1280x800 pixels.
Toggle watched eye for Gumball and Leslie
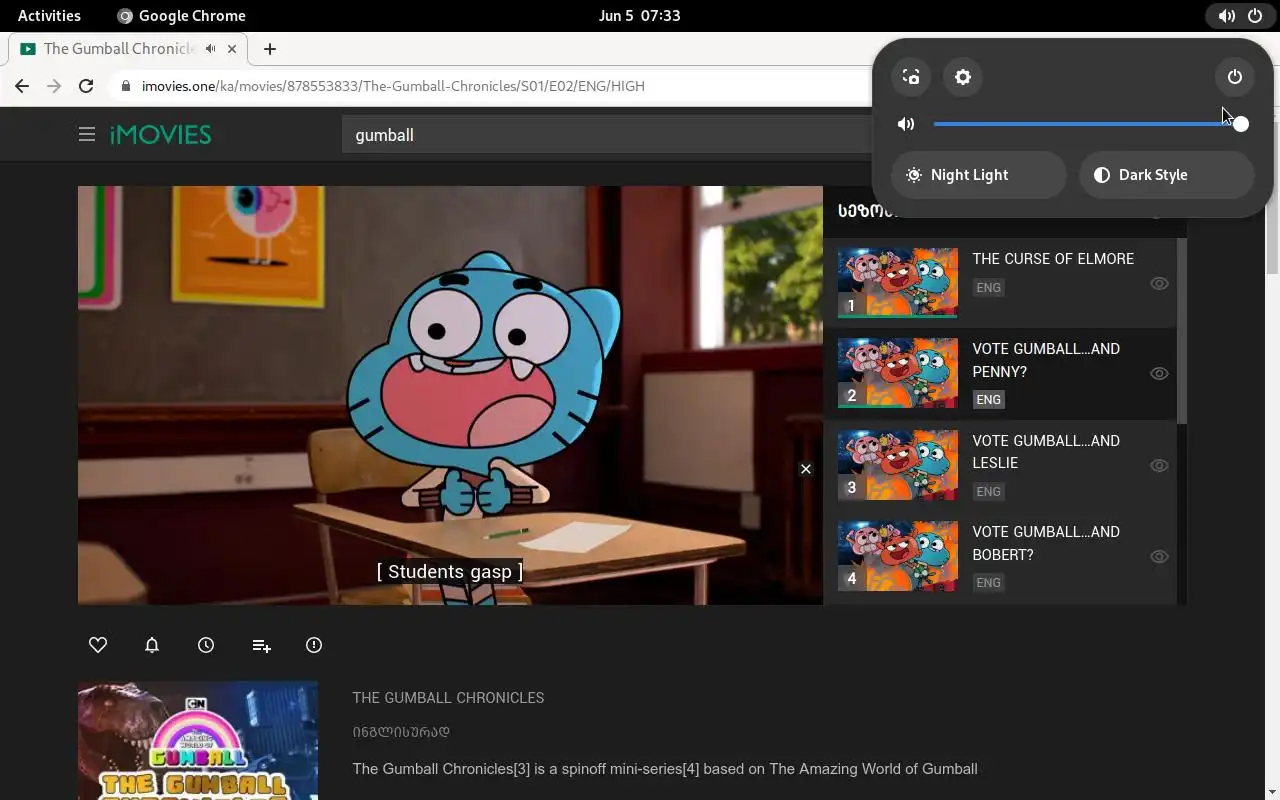(x=1159, y=465)
